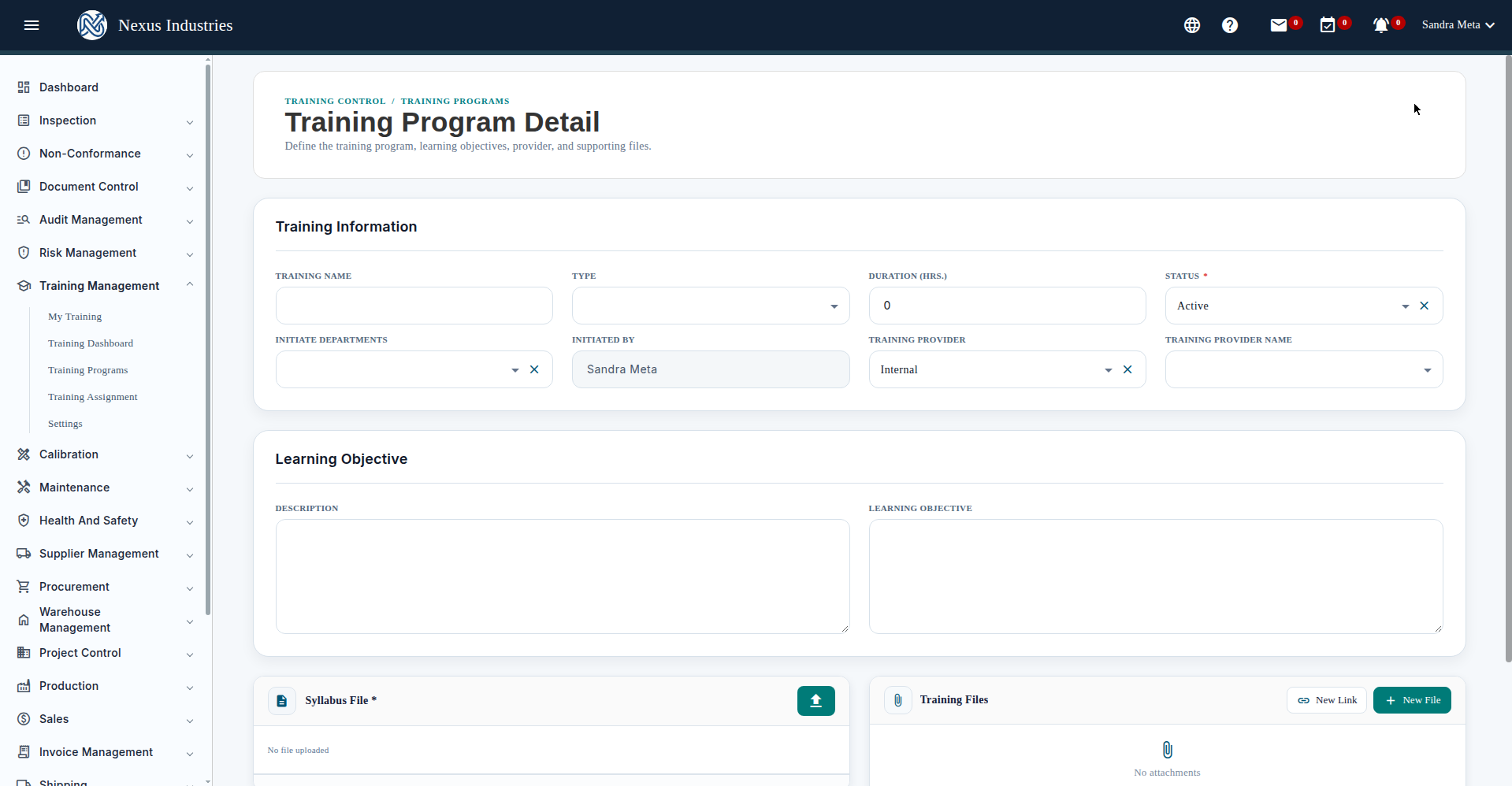Viewport: 1512px width, 786px height.
Task: Open the Initiate Departments dropdown arrow
Action: [x=515, y=370]
